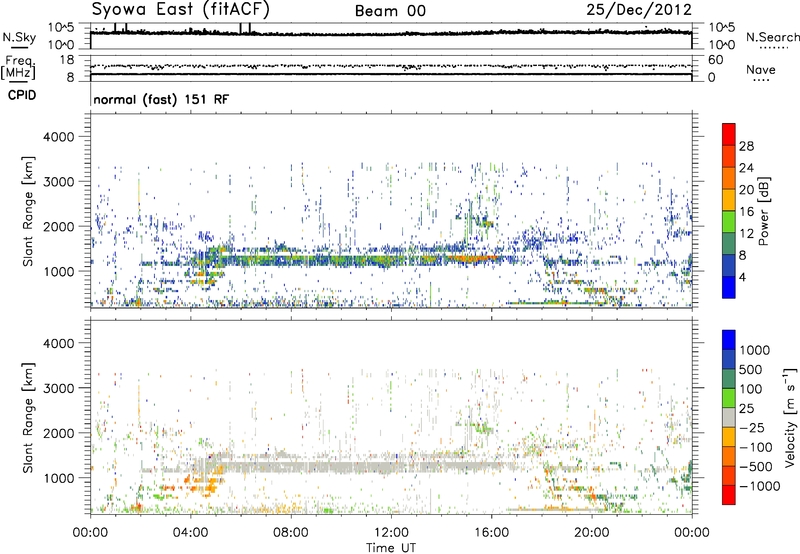Select the 'Power [dB]' colorbar title
Screen dimensions: 800x554
click(763, 211)
